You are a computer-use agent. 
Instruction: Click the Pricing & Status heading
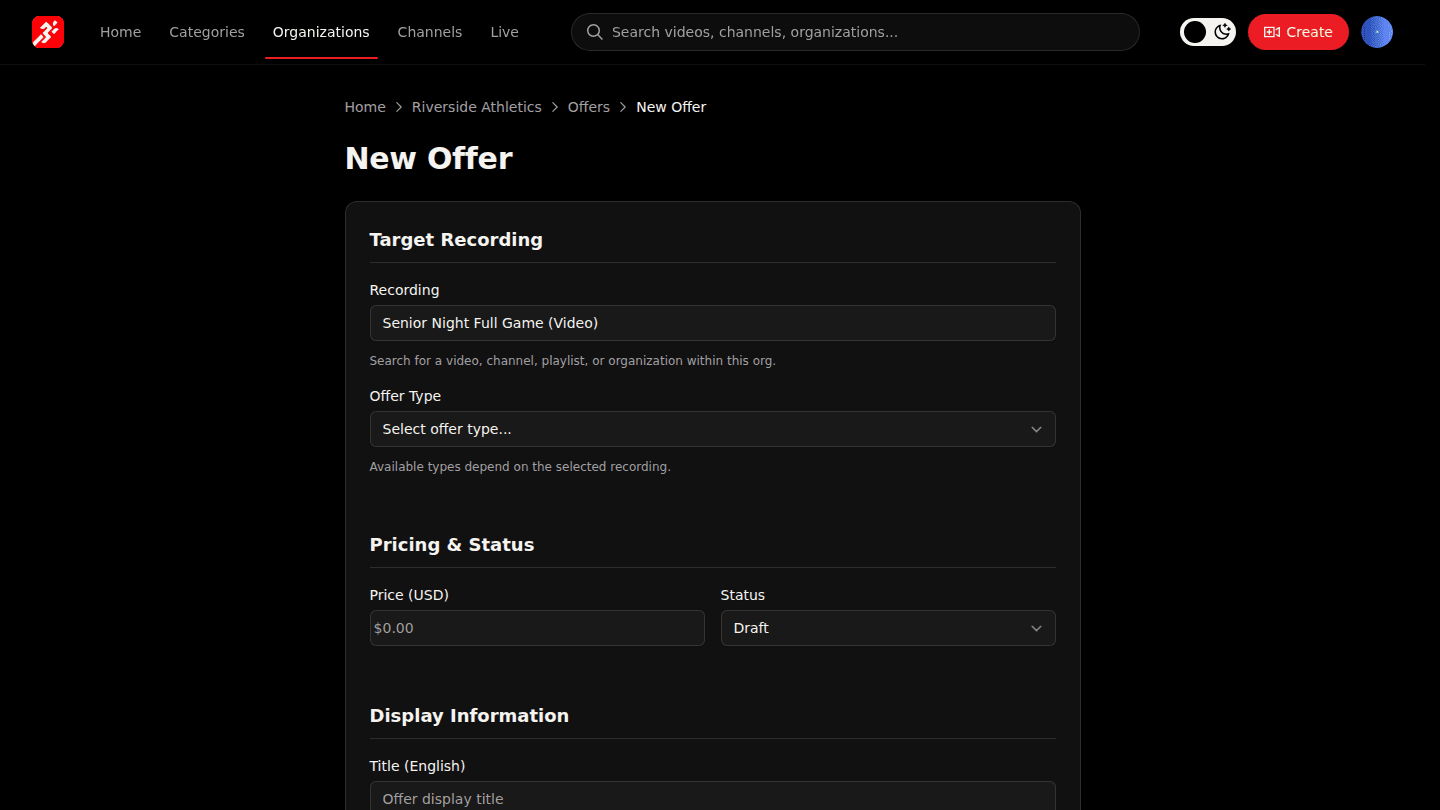(x=452, y=545)
